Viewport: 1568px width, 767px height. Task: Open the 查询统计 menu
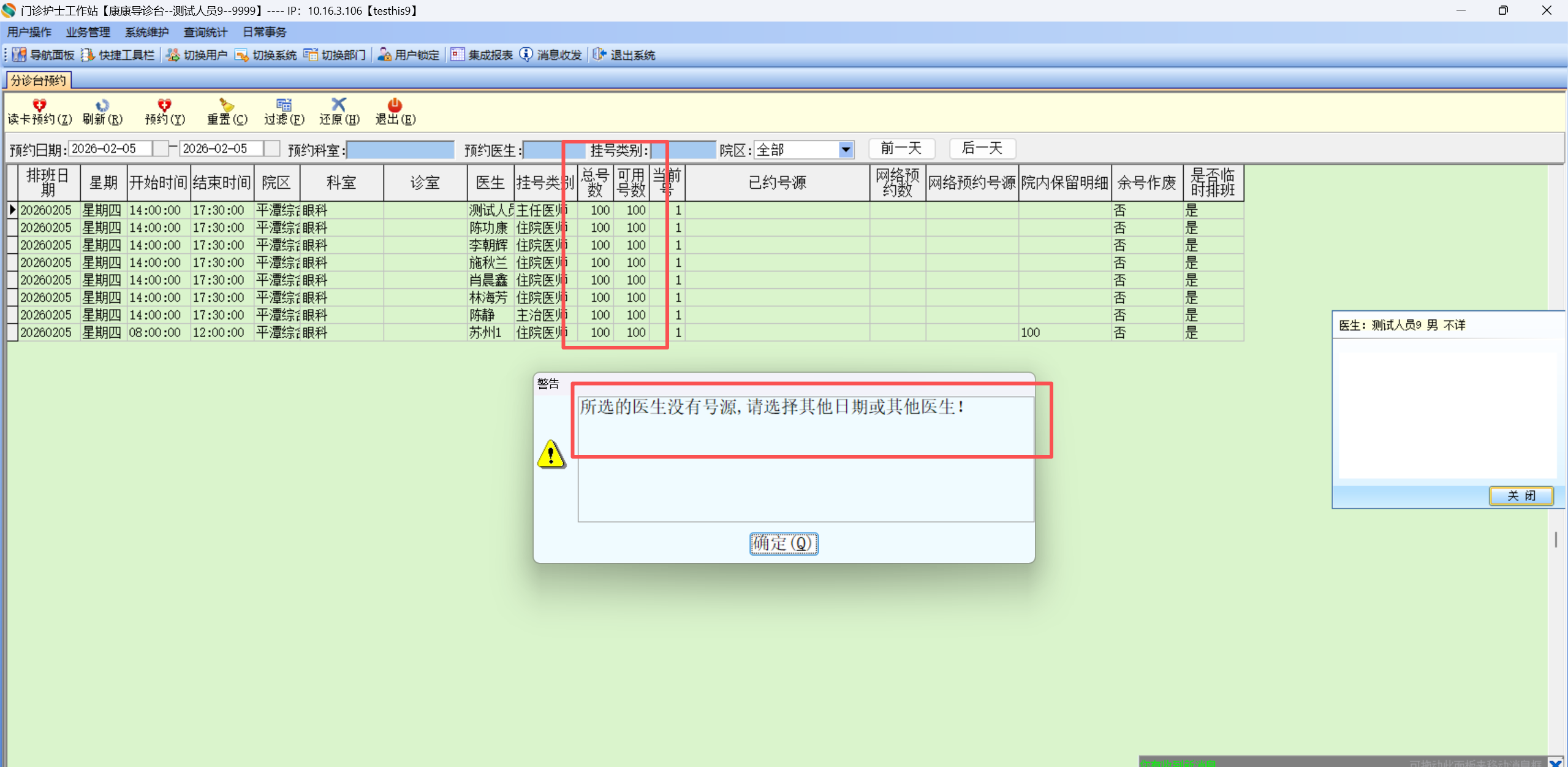point(205,32)
